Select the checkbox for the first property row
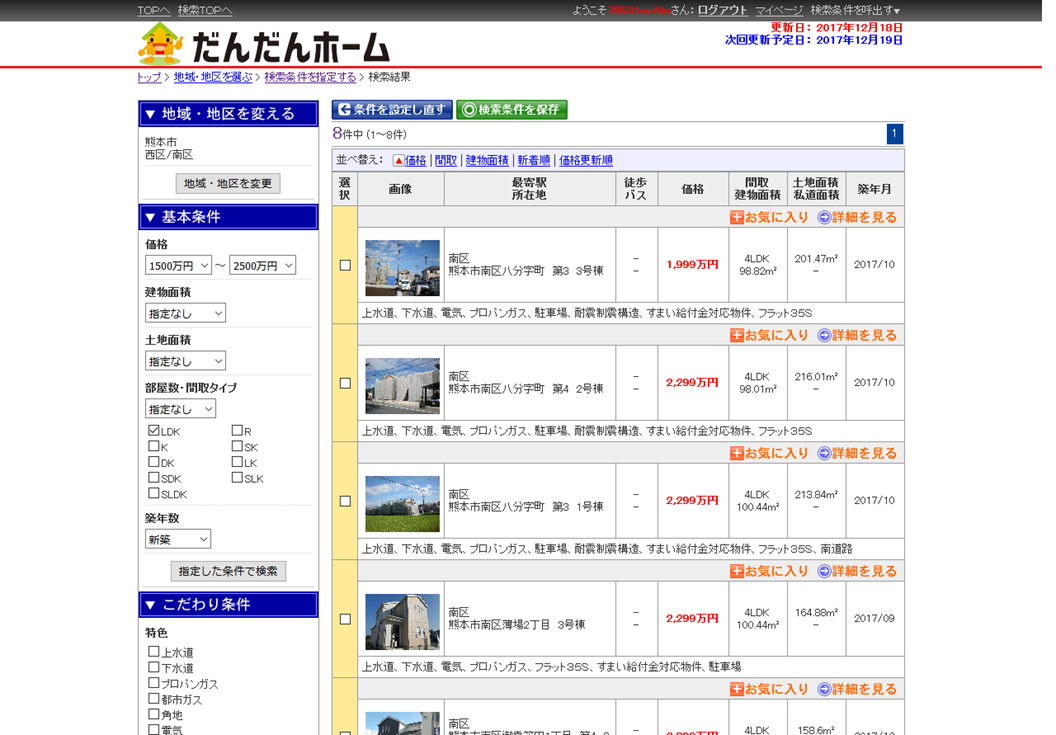The width and height of the screenshot is (1056, 735). 345,265
